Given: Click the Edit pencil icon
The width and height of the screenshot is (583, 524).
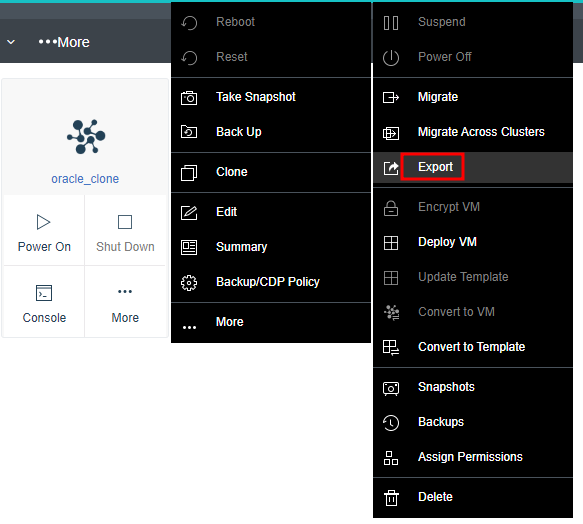Looking at the screenshot, I should 189,212.
